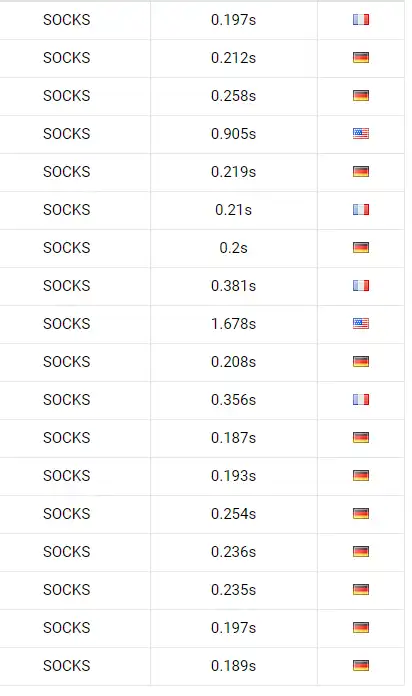
Task: Click the 0.219s response time value
Action: [x=234, y=172]
